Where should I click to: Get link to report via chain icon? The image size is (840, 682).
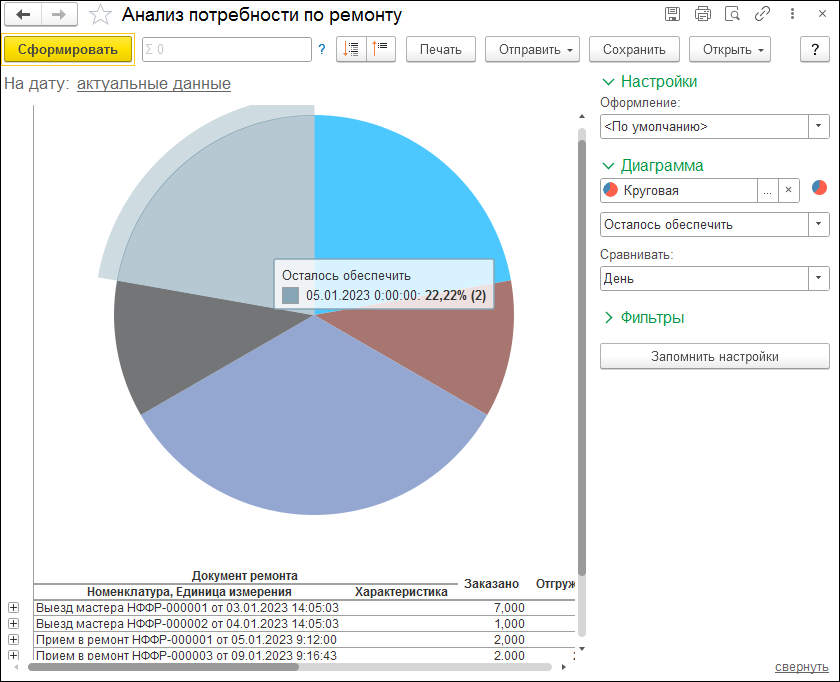(762, 14)
